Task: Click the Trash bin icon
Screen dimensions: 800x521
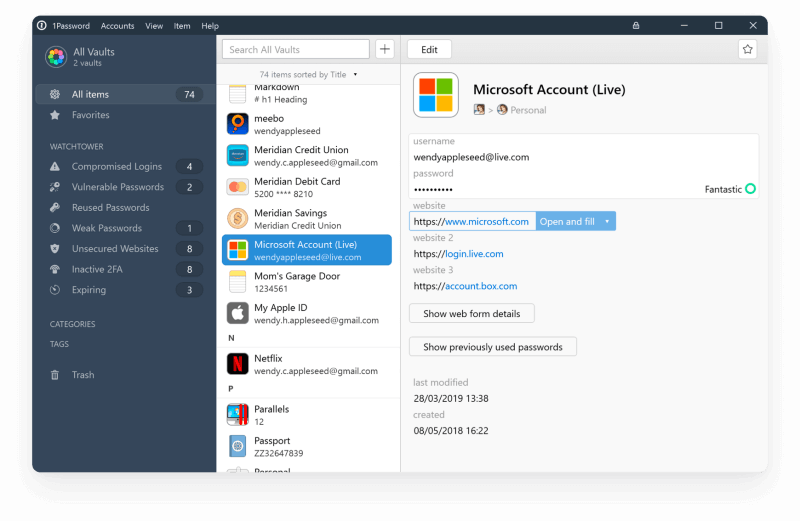Action: click(x=55, y=375)
